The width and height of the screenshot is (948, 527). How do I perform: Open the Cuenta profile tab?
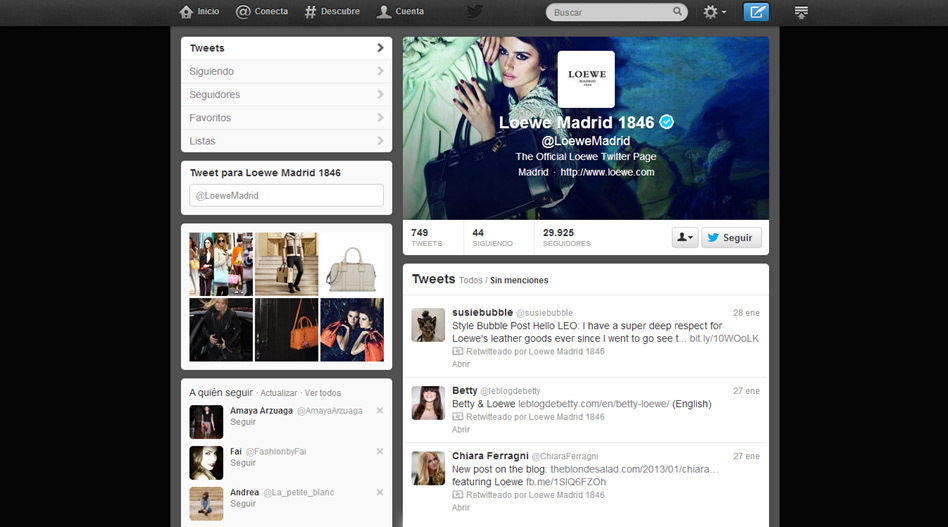pos(400,11)
